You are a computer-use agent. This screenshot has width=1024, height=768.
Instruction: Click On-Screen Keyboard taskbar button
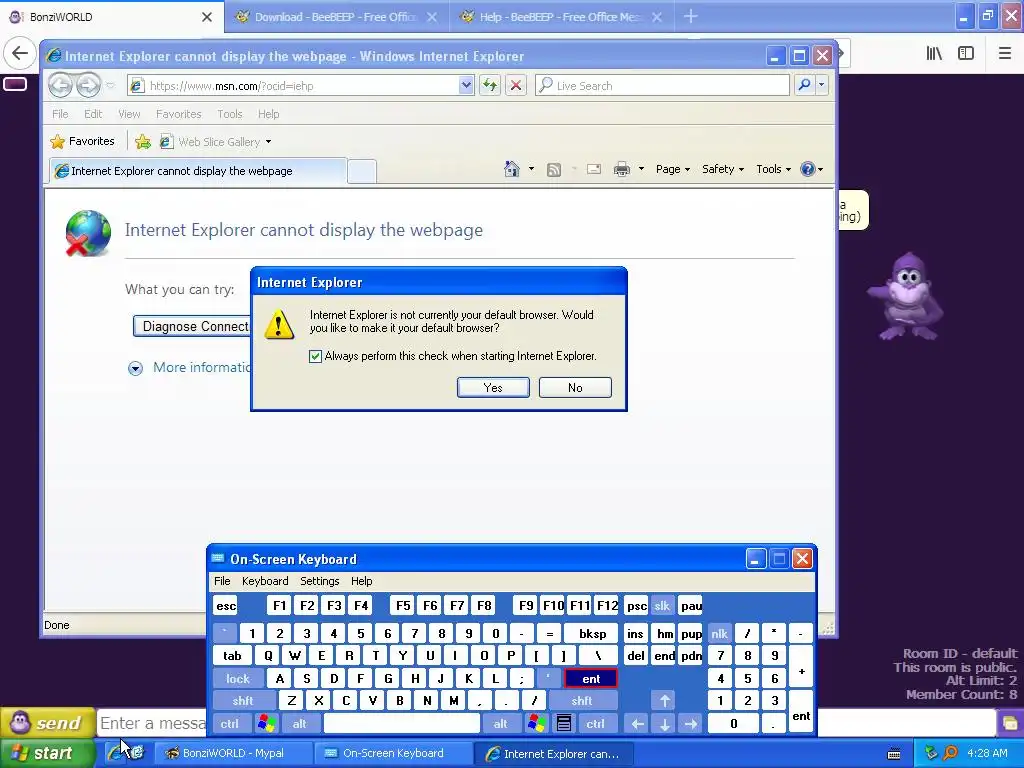point(392,753)
